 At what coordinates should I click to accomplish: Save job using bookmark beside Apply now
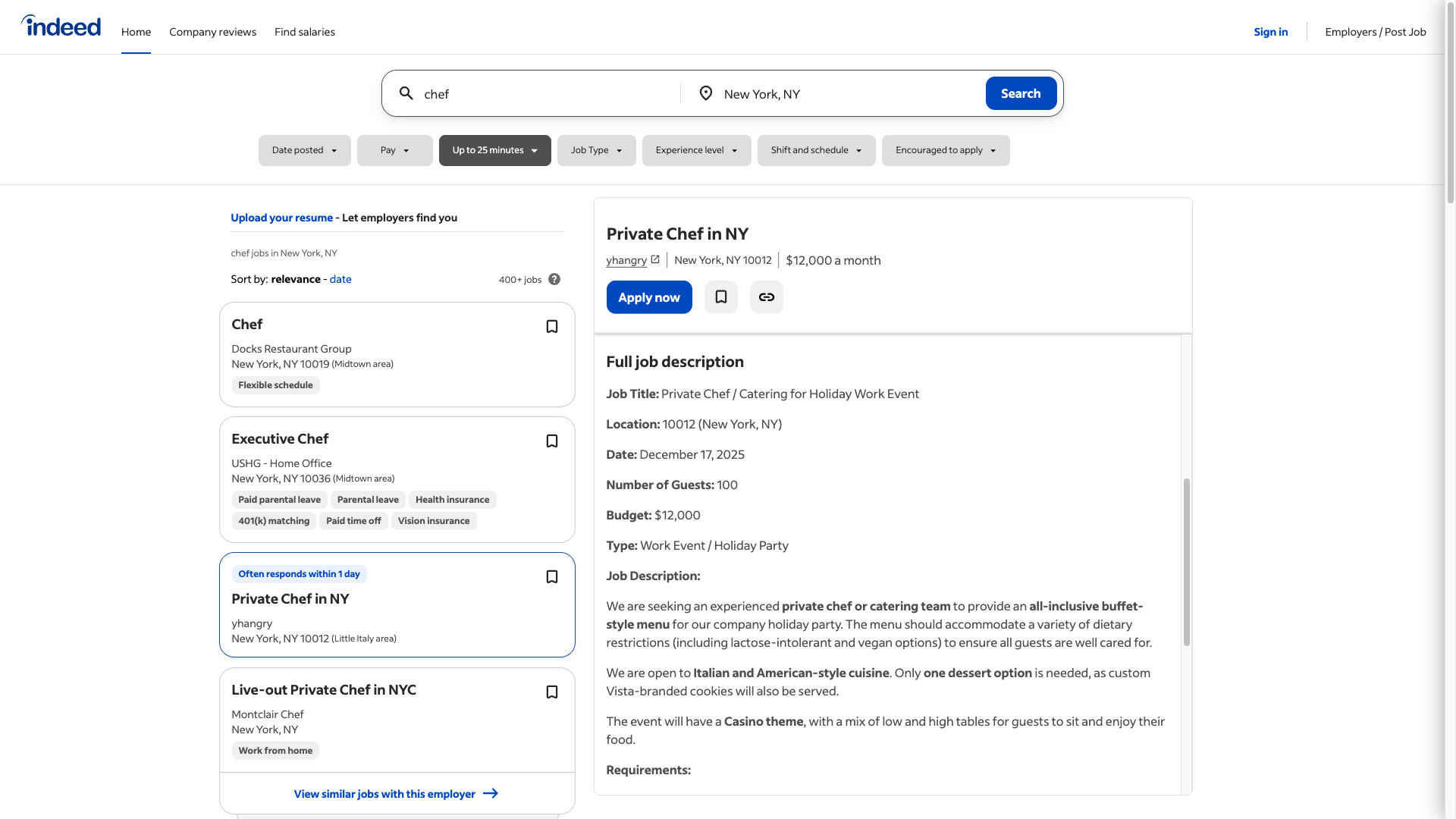[x=720, y=297]
